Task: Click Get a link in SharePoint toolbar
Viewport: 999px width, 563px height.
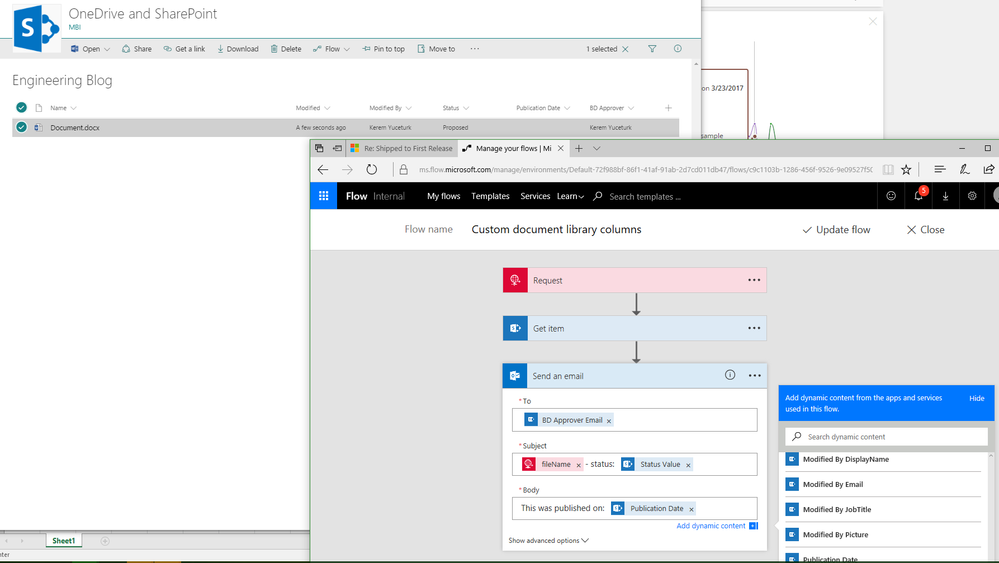Action: click(x=184, y=49)
